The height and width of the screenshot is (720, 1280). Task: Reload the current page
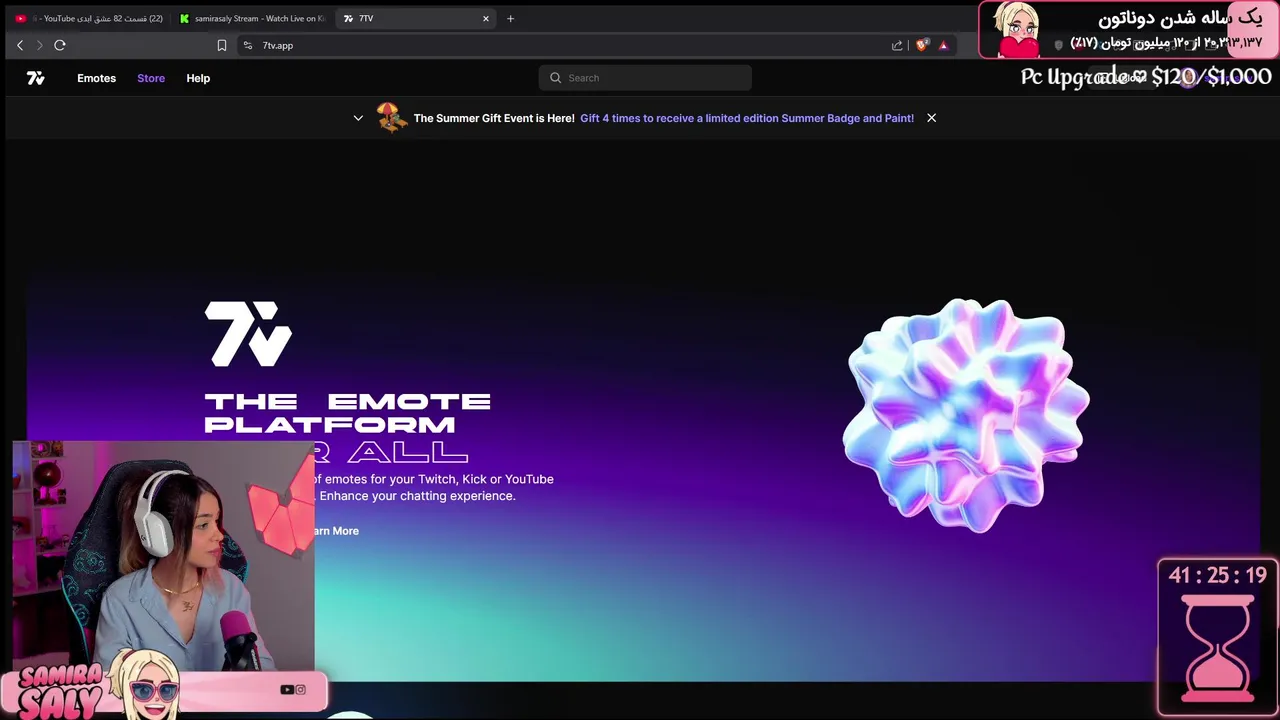[x=60, y=45]
